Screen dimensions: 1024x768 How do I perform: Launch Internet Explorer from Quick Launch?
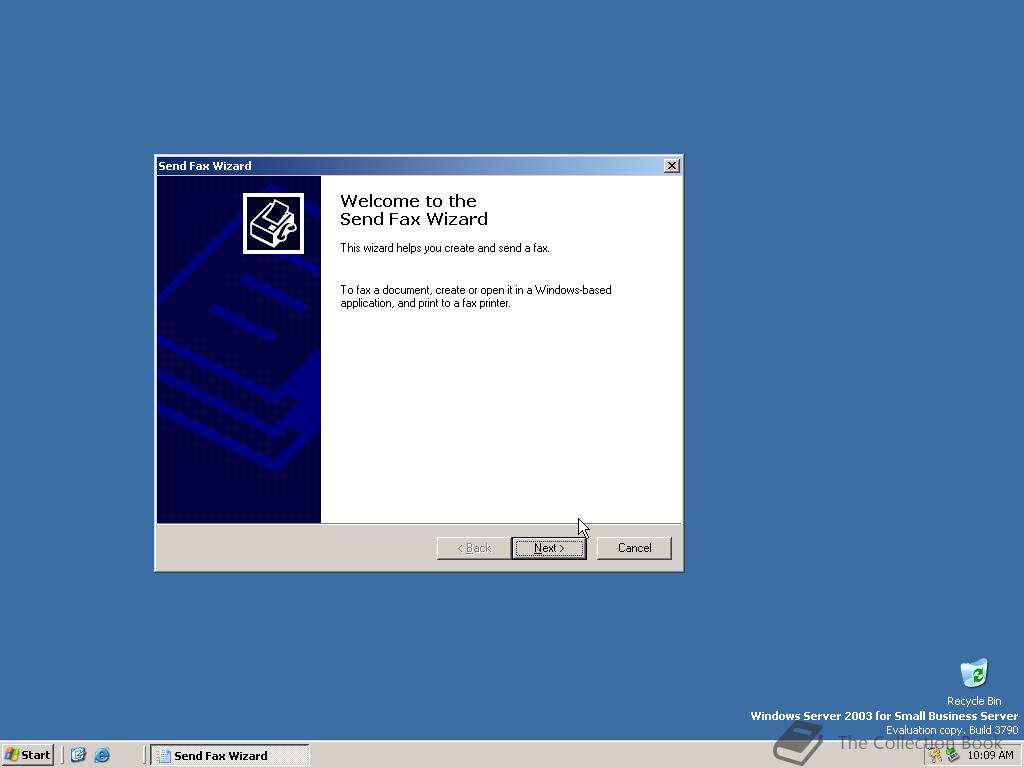click(102, 756)
